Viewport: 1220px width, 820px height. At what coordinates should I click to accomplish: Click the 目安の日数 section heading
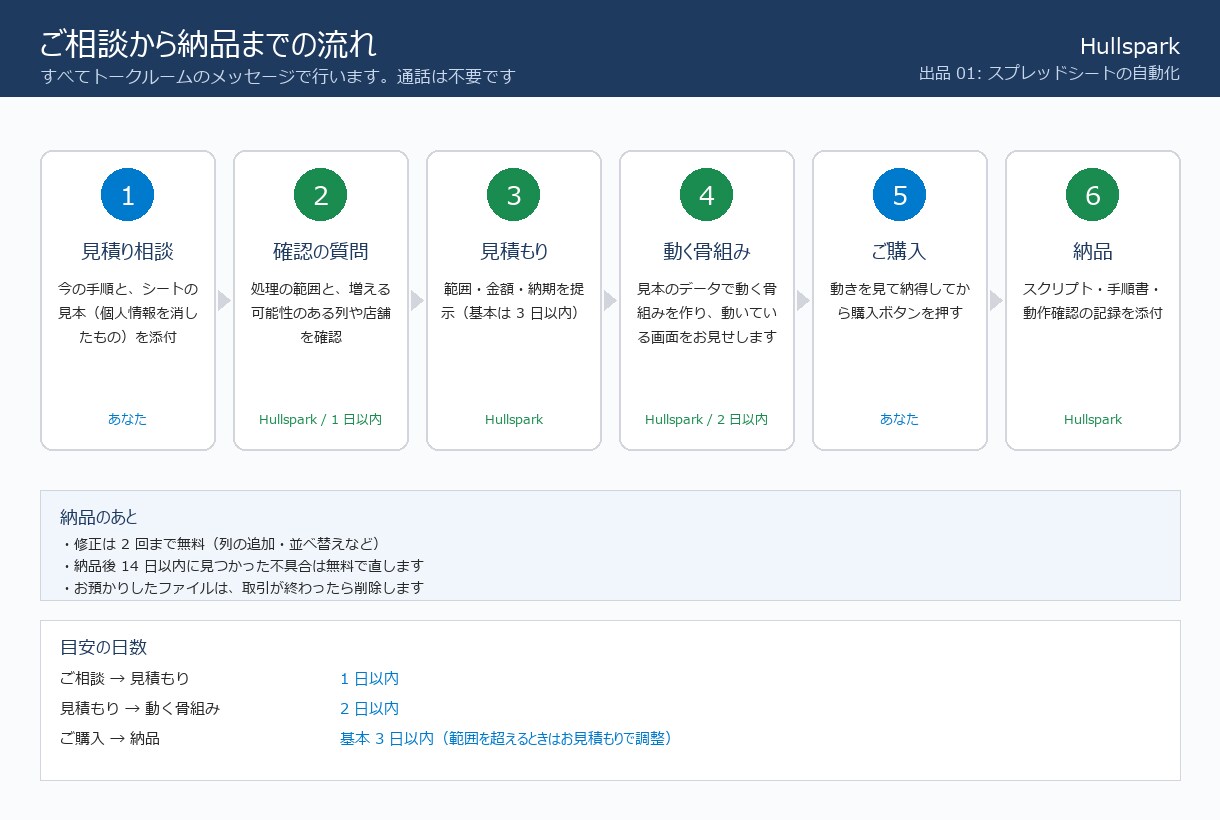click(104, 647)
